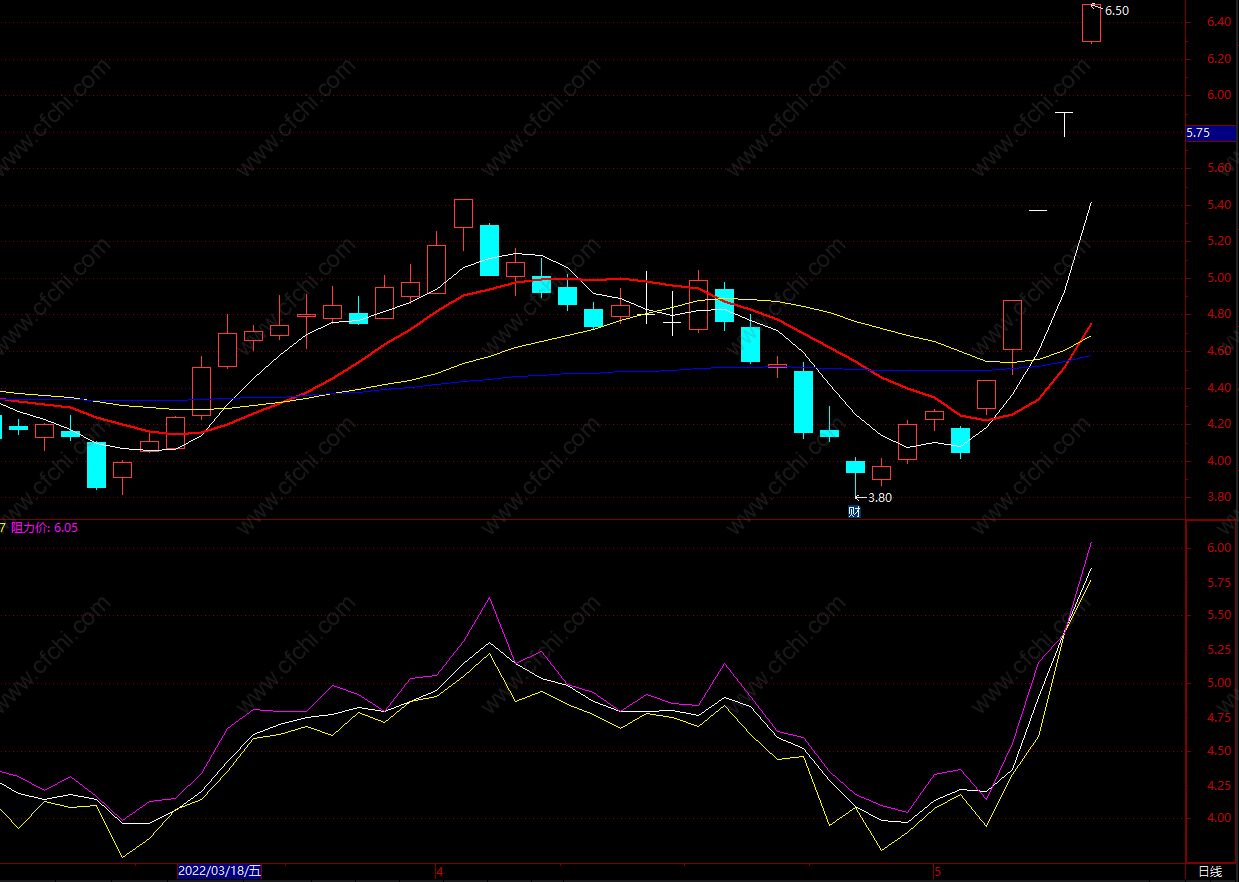Click the 4.25 value on indicator axis
Image resolution: width=1239 pixels, height=882 pixels.
click(x=1218, y=786)
